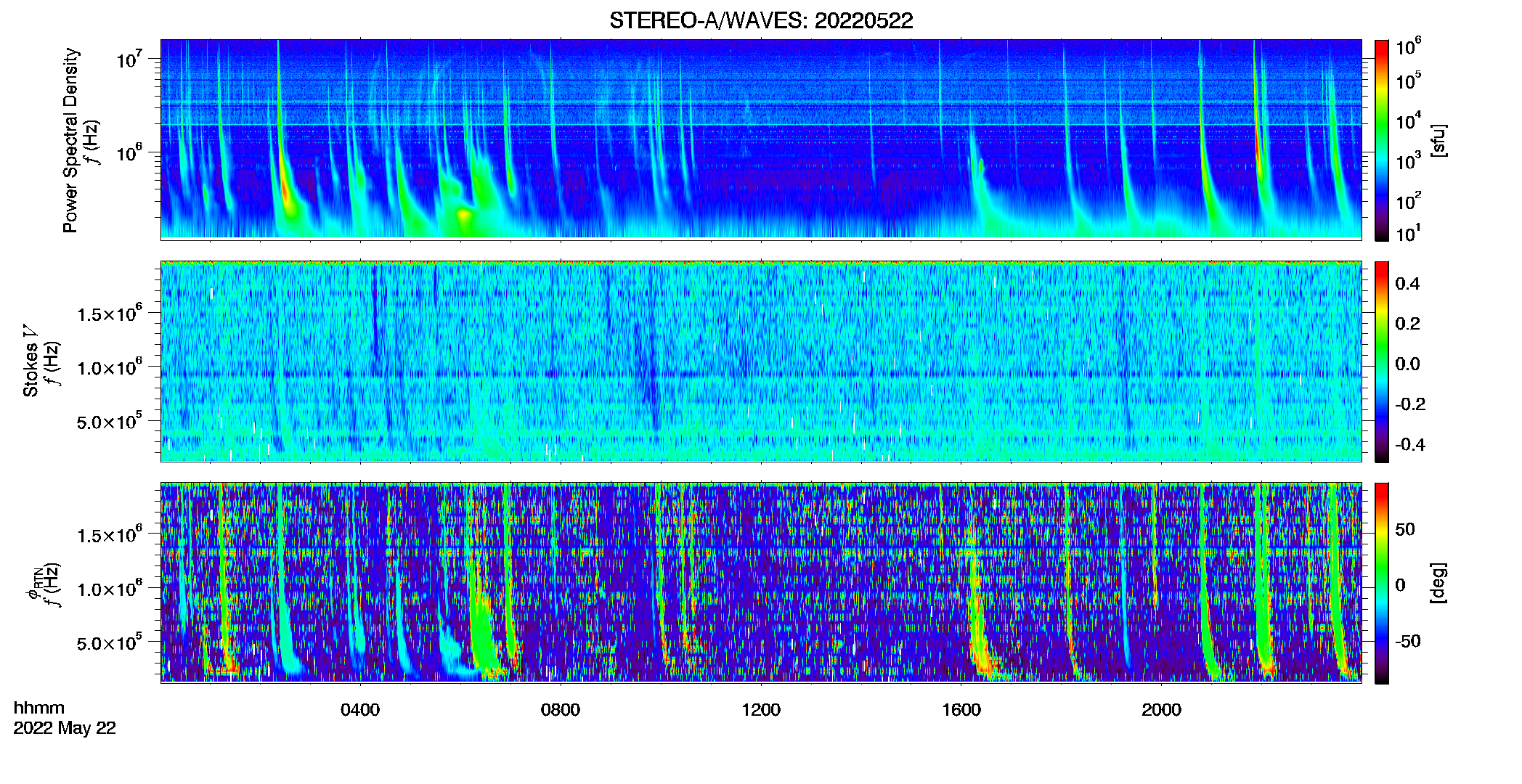The image size is (1522, 784).
Task: Click the [deg] unit label on bottom color bar
Action: [x=1438, y=583]
